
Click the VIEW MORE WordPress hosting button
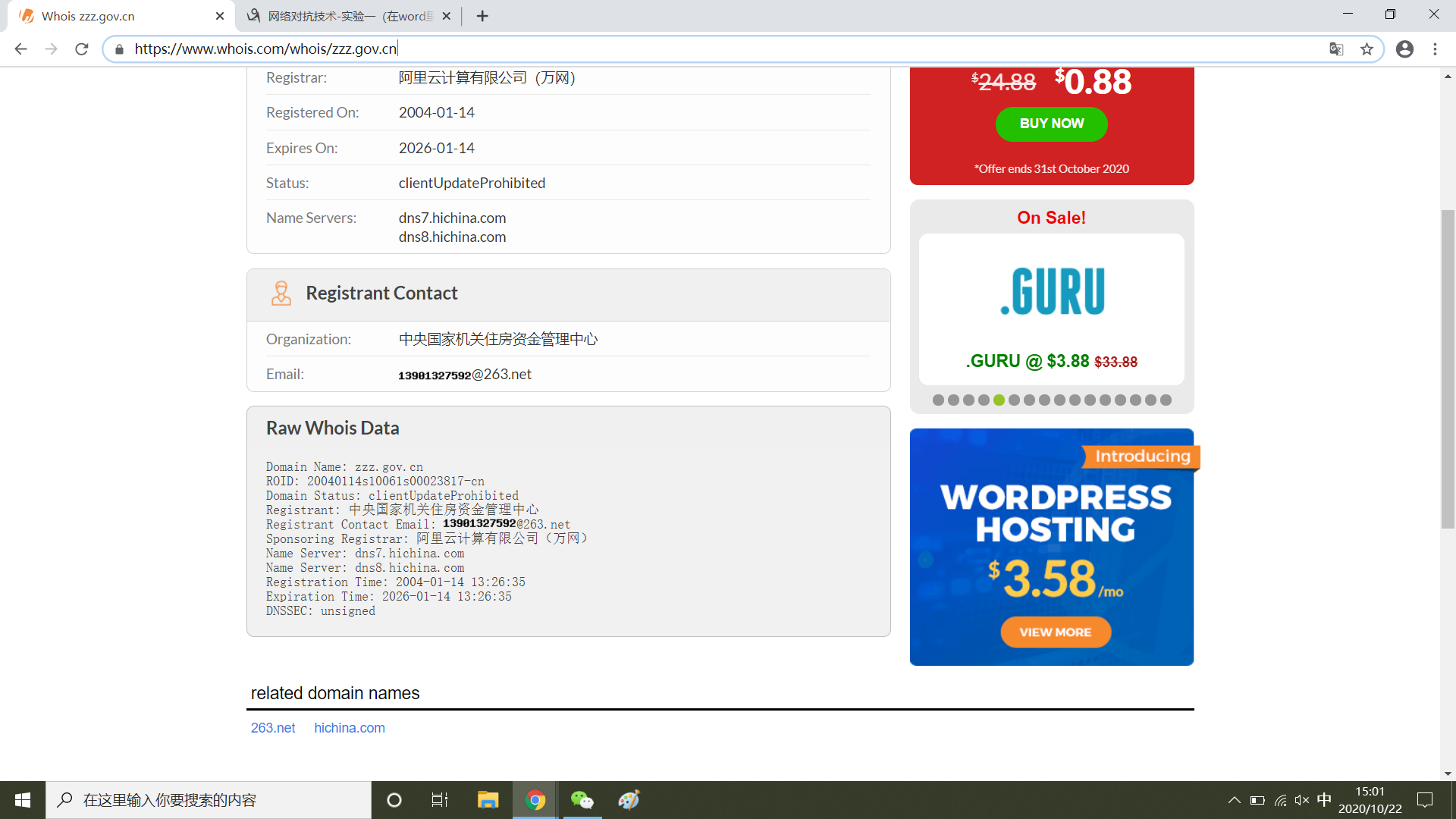[1055, 632]
